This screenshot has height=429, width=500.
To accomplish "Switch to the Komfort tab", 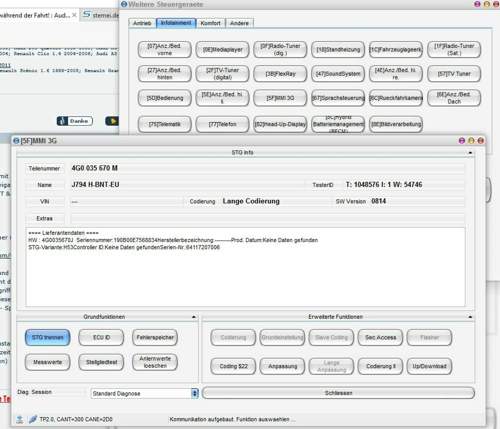I will click(211, 23).
